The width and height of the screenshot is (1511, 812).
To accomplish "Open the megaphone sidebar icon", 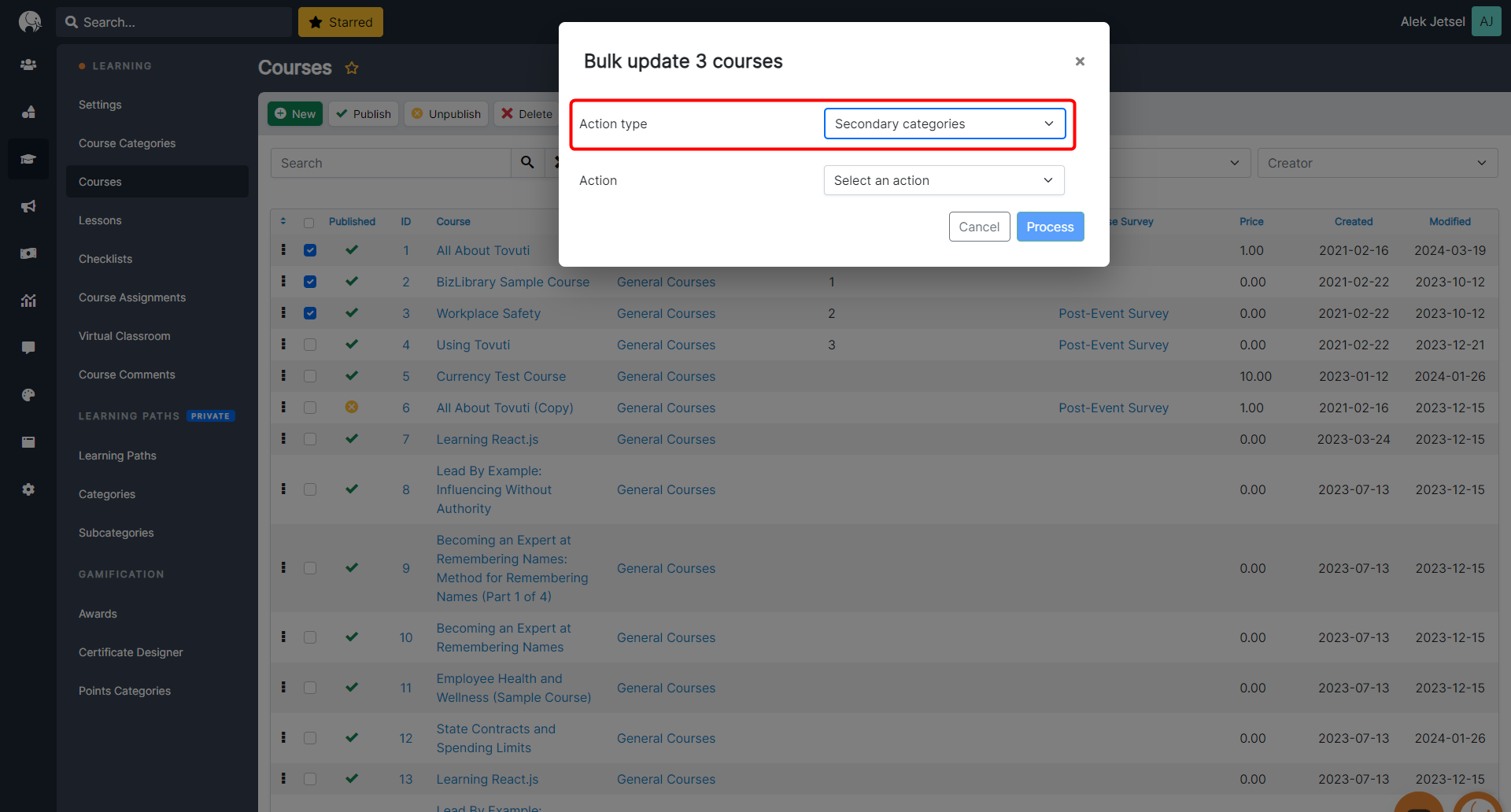I will coord(28,206).
